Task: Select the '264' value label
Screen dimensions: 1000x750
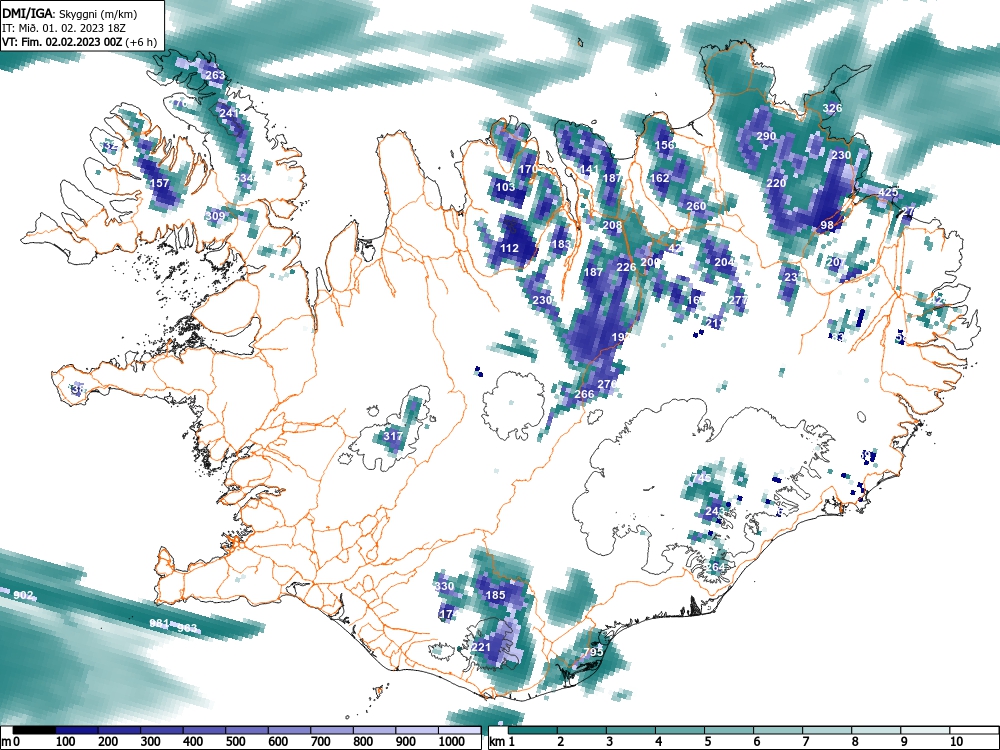Action: tap(715, 567)
